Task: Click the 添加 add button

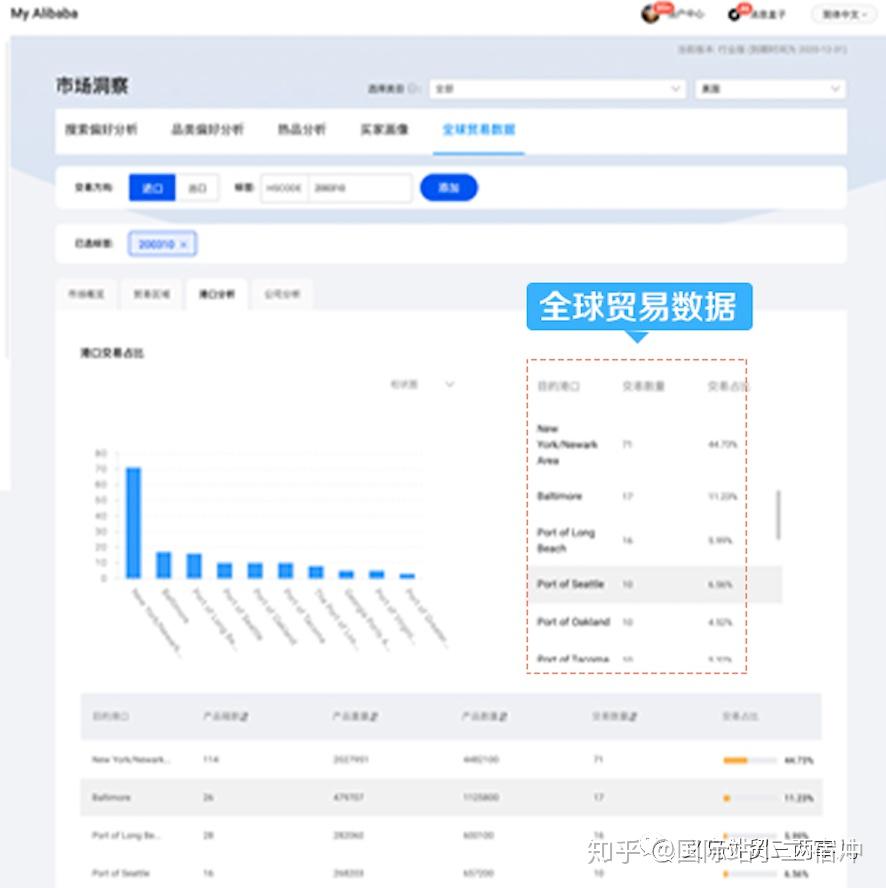Action: [449, 187]
